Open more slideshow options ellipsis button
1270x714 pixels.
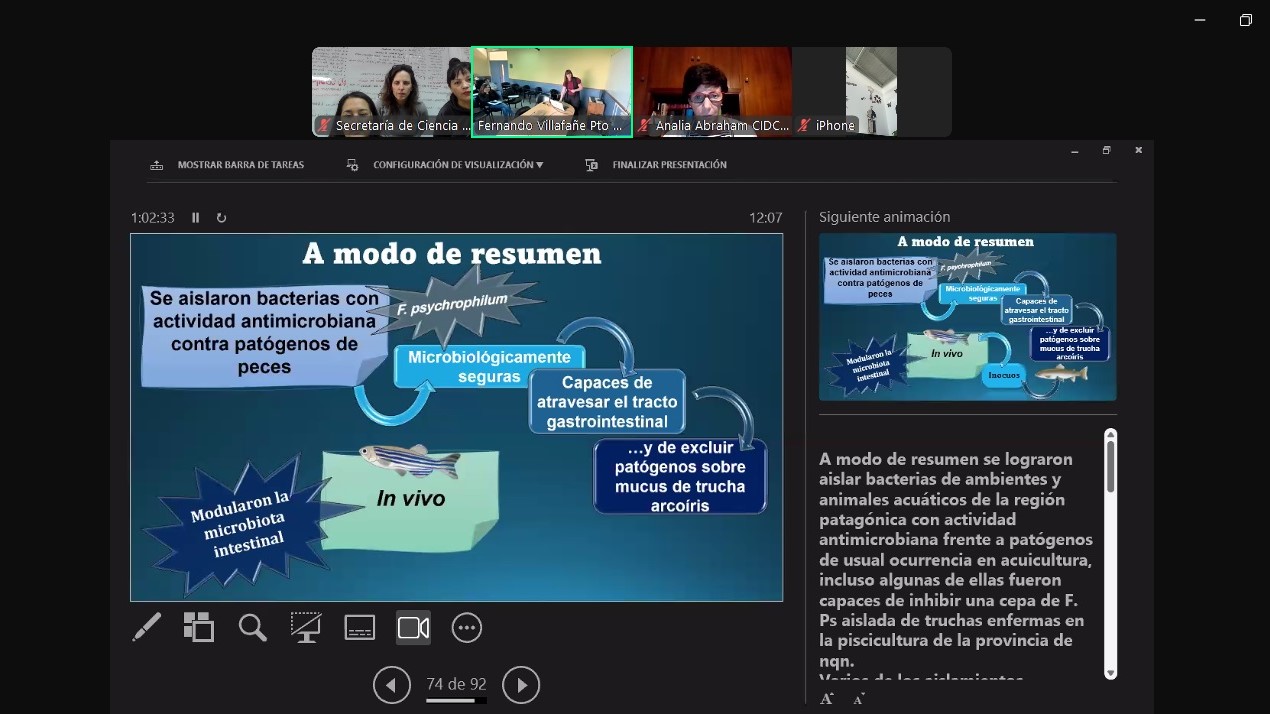tap(466, 627)
